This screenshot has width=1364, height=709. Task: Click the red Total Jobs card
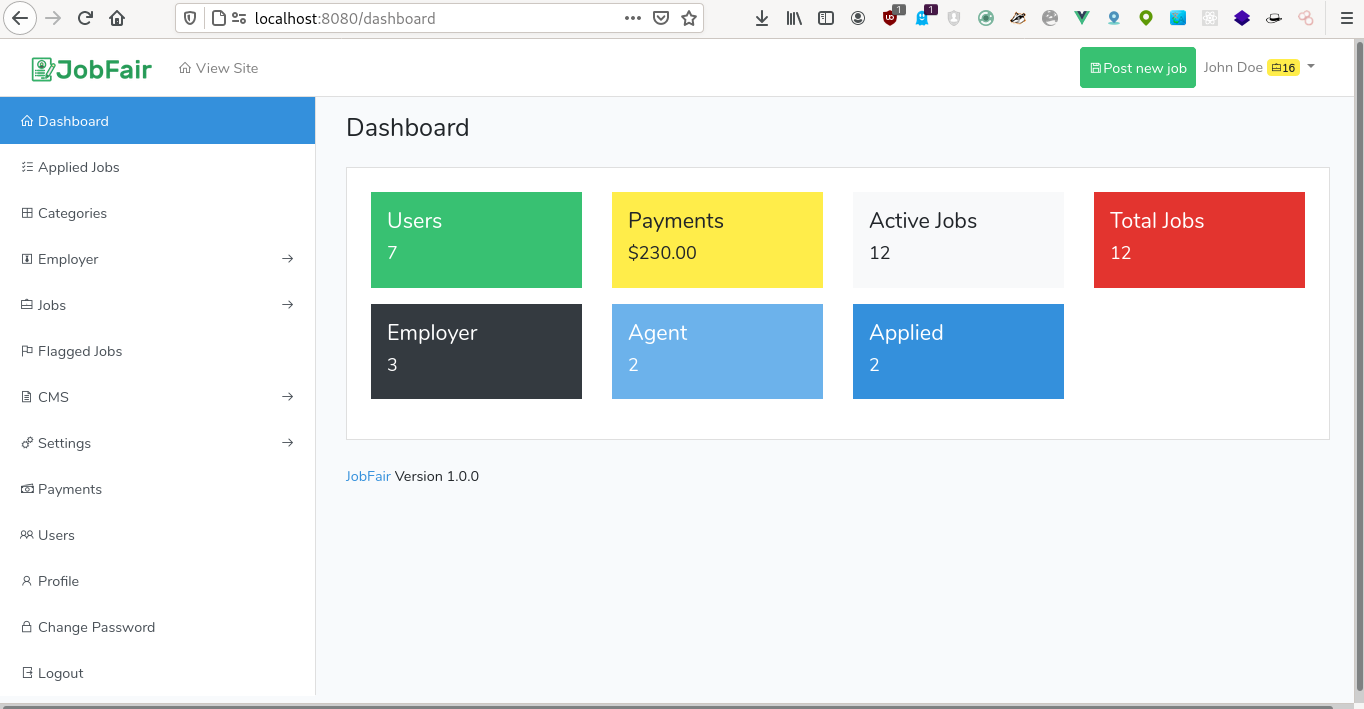(1199, 240)
